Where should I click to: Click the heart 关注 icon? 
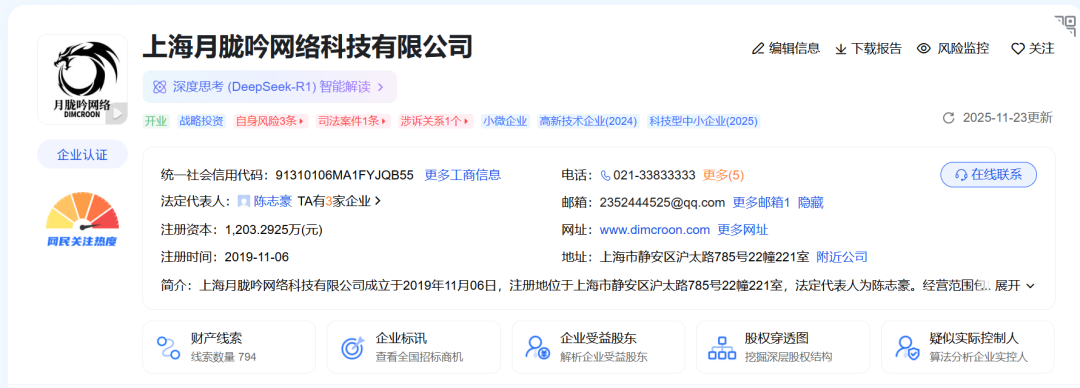(1017, 49)
